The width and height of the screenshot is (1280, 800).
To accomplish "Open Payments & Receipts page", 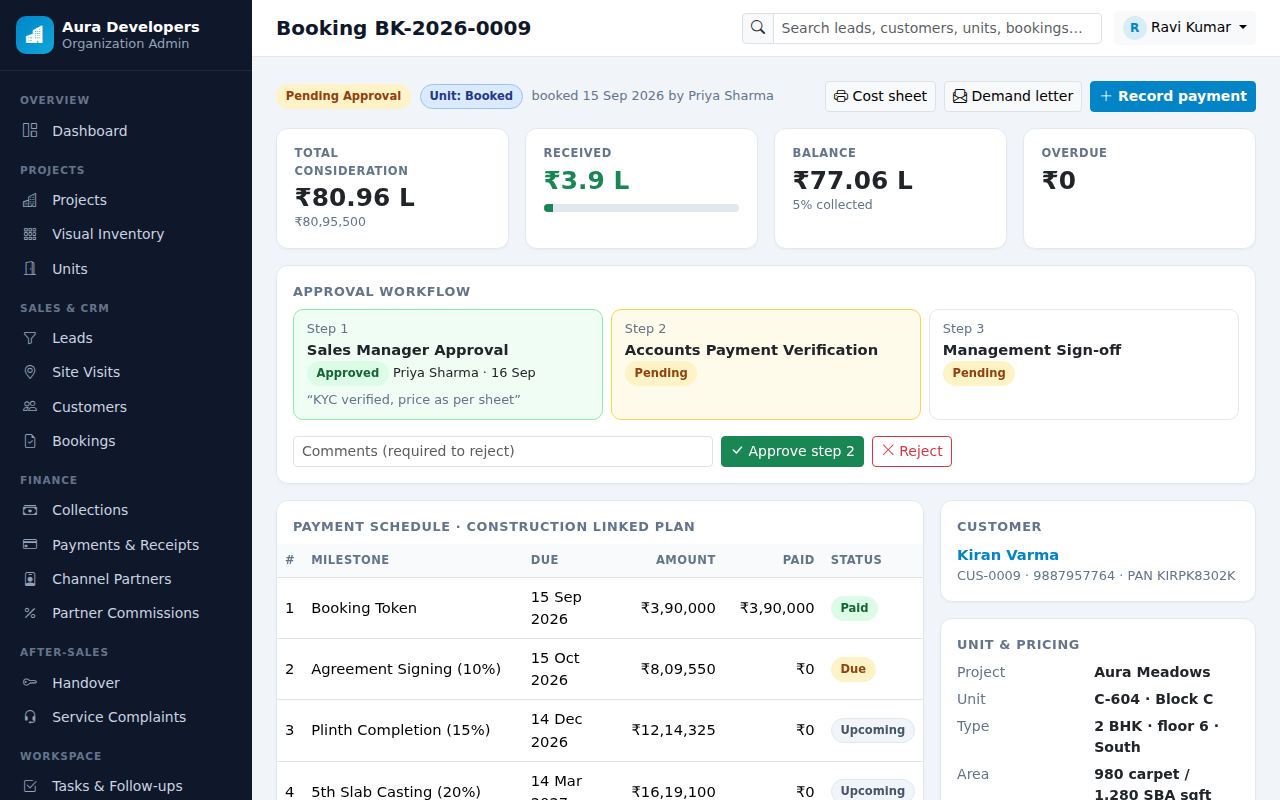I will [x=126, y=545].
